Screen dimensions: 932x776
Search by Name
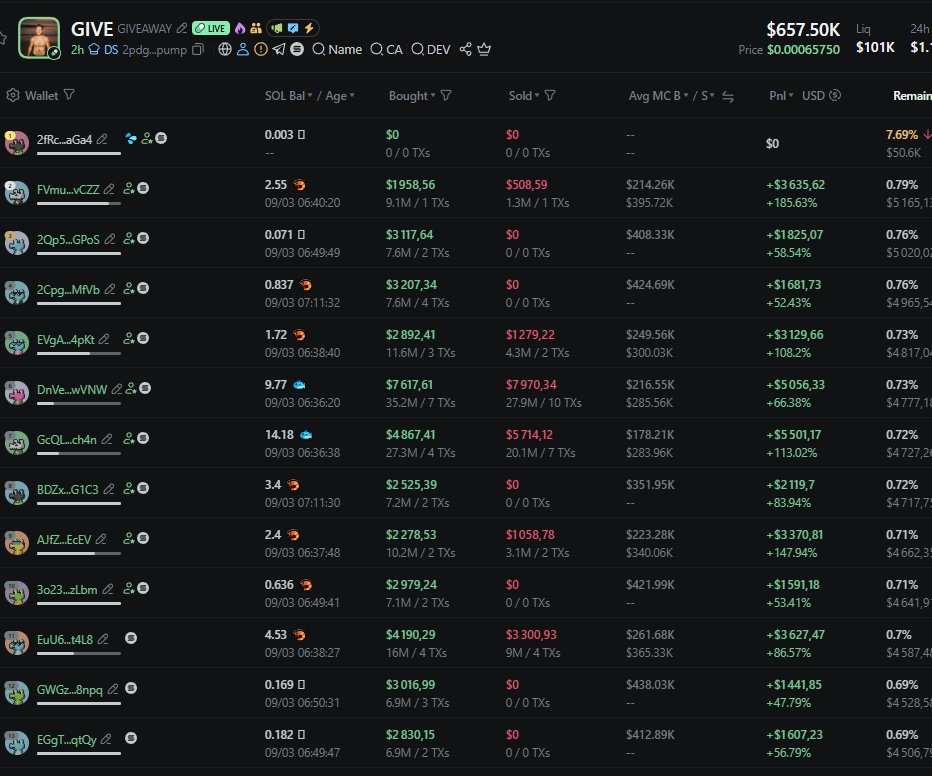[337, 49]
